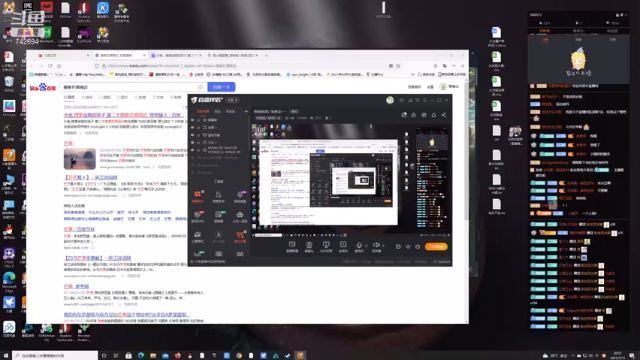Toggle the lock icon of the topmost source row
The height and width of the screenshot is (360, 640).
(x=199, y=120)
